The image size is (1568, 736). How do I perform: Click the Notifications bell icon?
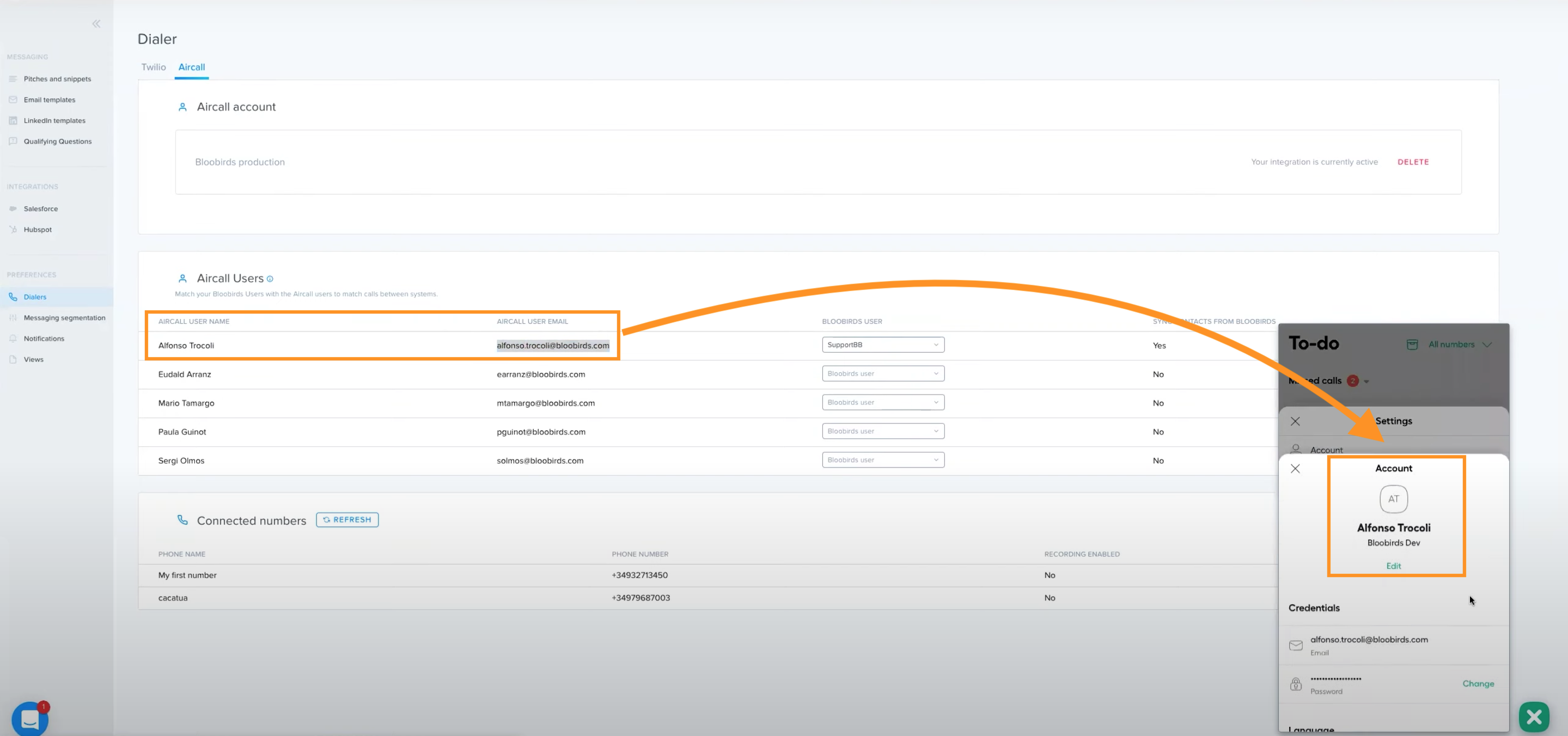coord(13,338)
